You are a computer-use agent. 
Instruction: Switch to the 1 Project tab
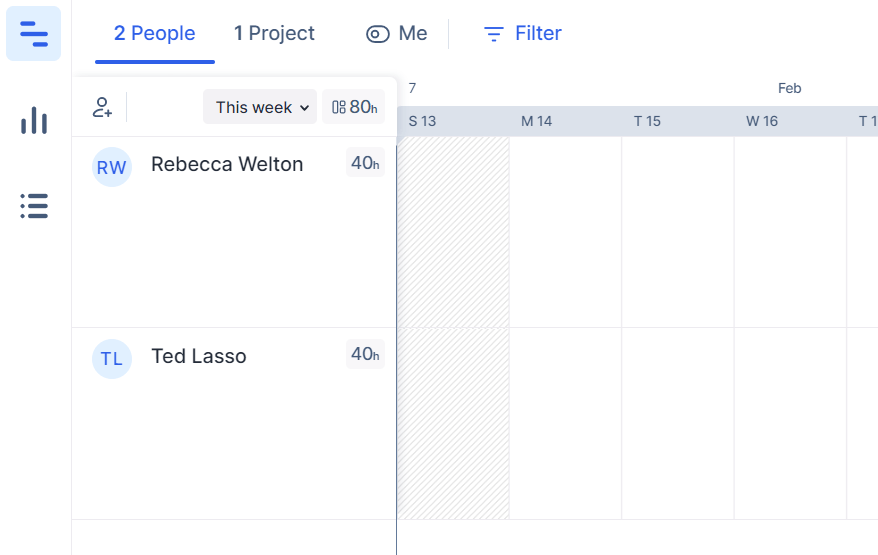[274, 34]
